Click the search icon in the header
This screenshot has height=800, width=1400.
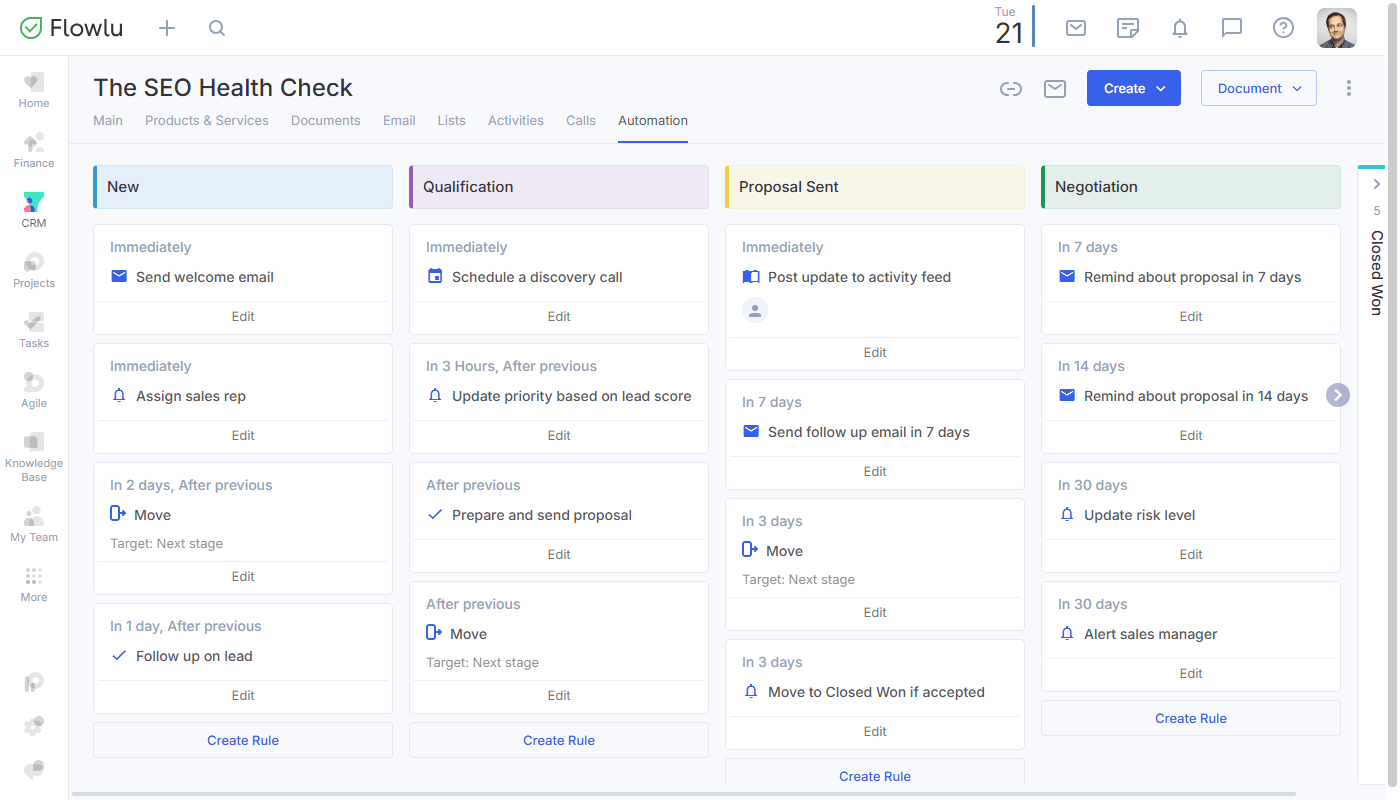[x=216, y=28]
